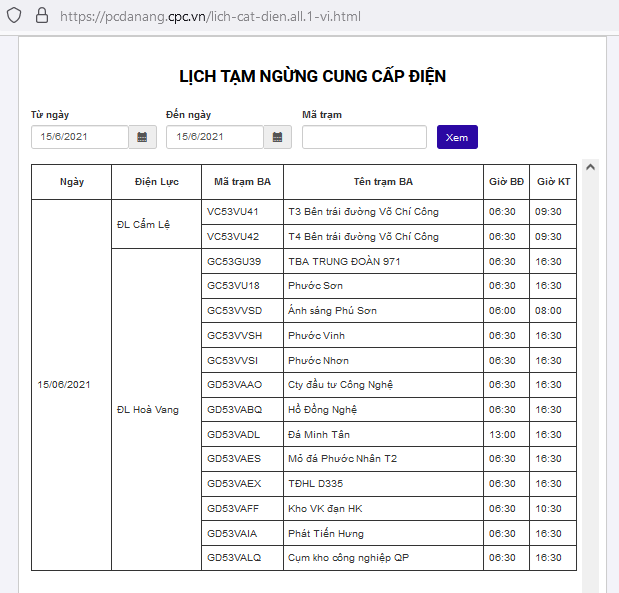Focus the Đến ngày date field

pyautogui.click(x=215, y=137)
